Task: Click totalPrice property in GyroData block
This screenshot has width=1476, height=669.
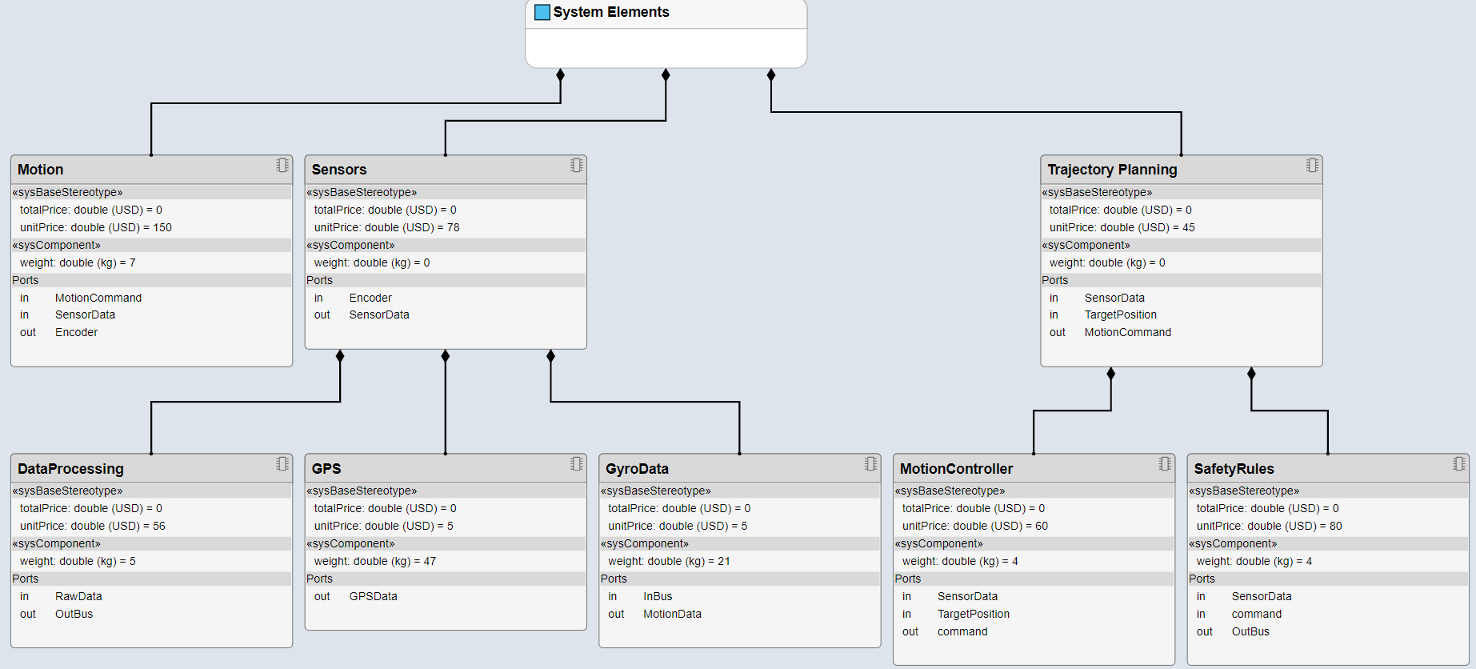Action: coord(679,508)
